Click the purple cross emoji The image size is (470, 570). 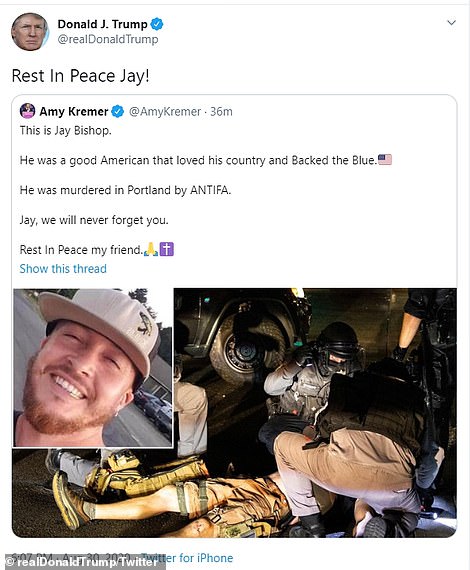point(167,249)
